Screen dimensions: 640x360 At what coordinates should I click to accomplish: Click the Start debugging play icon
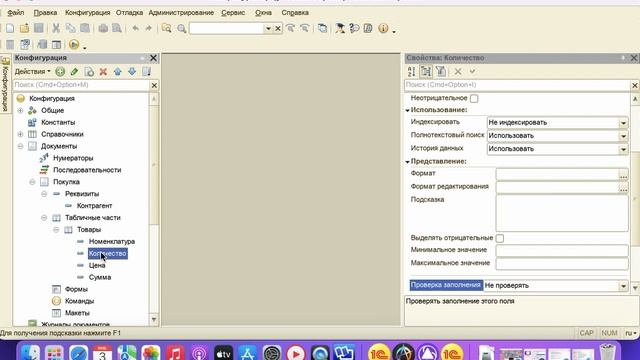click(x=74, y=44)
